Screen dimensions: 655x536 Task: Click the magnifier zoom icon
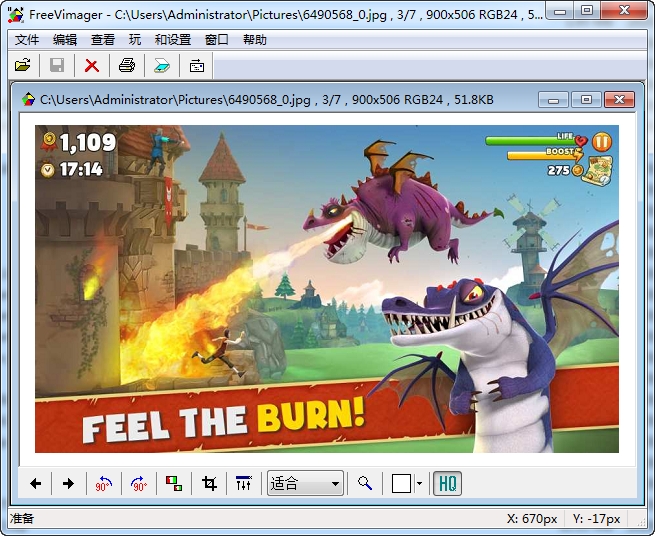(365, 484)
